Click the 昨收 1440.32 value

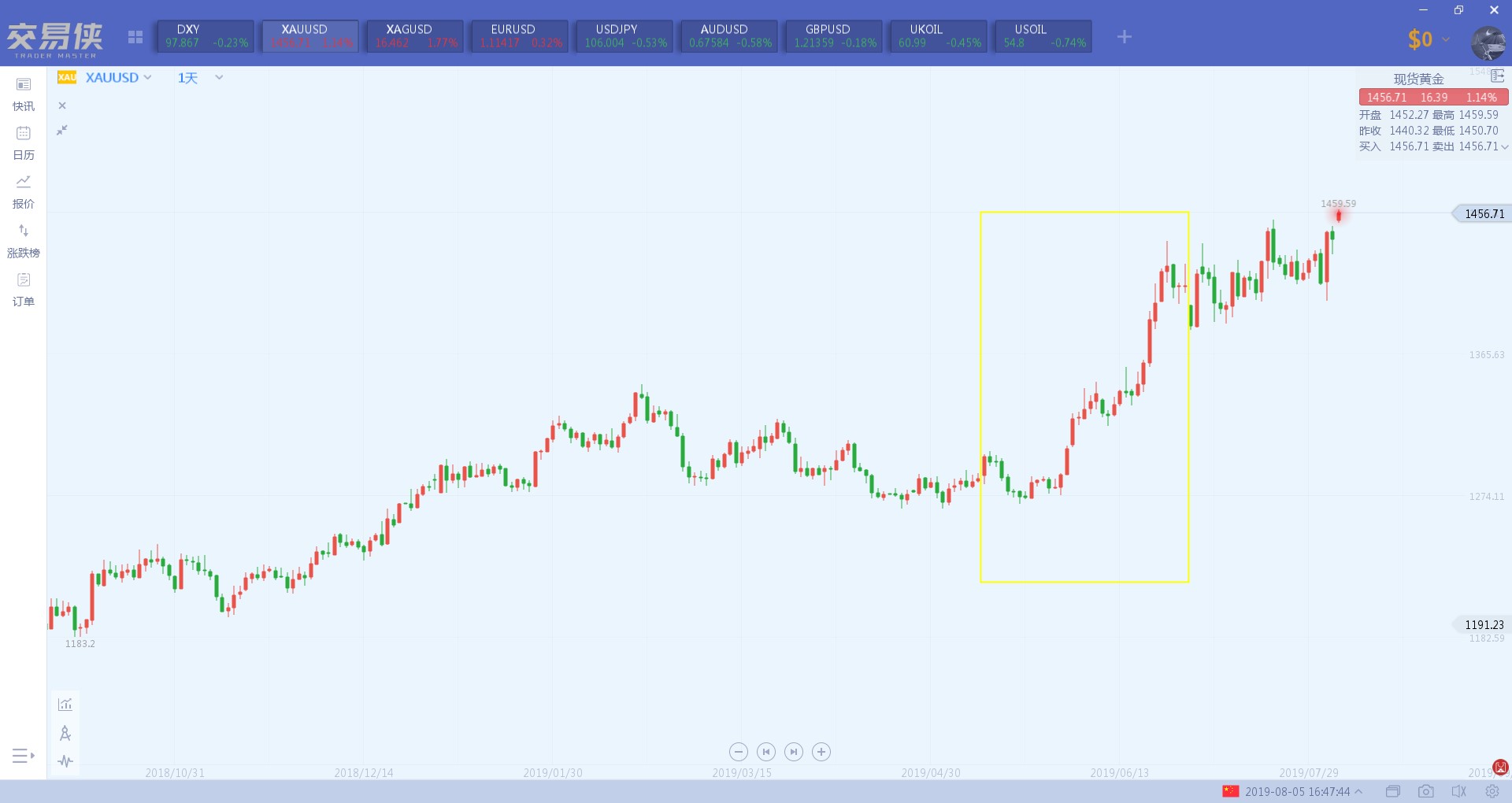[x=1408, y=131]
